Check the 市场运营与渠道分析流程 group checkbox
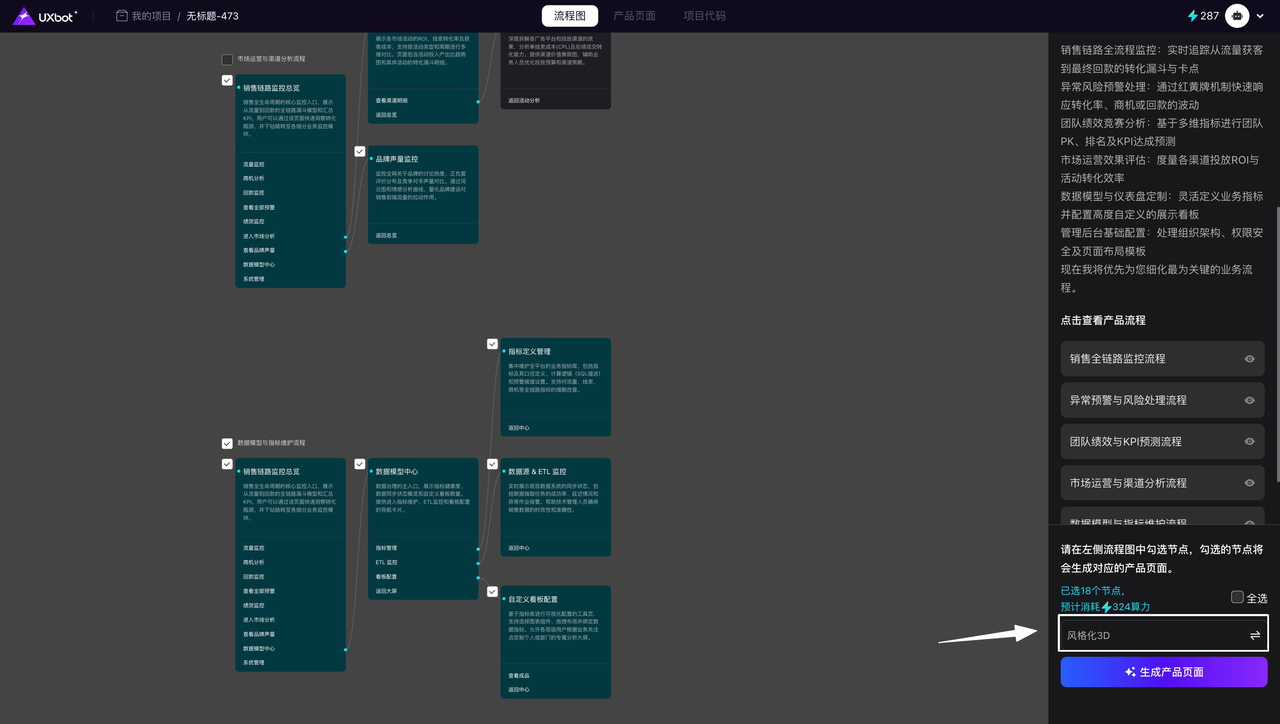 (227, 60)
